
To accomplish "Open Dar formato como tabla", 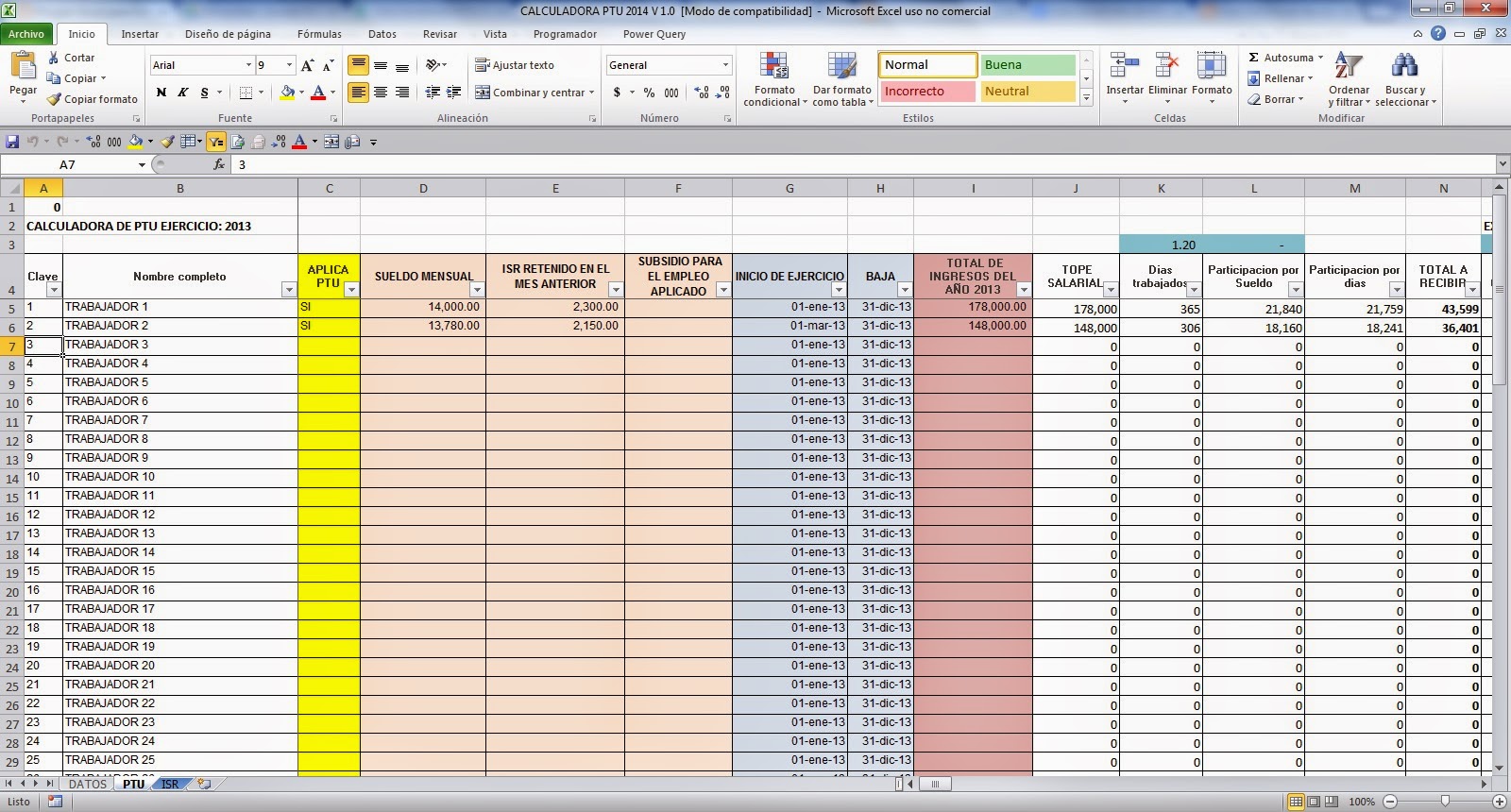I will coord(841,79).
